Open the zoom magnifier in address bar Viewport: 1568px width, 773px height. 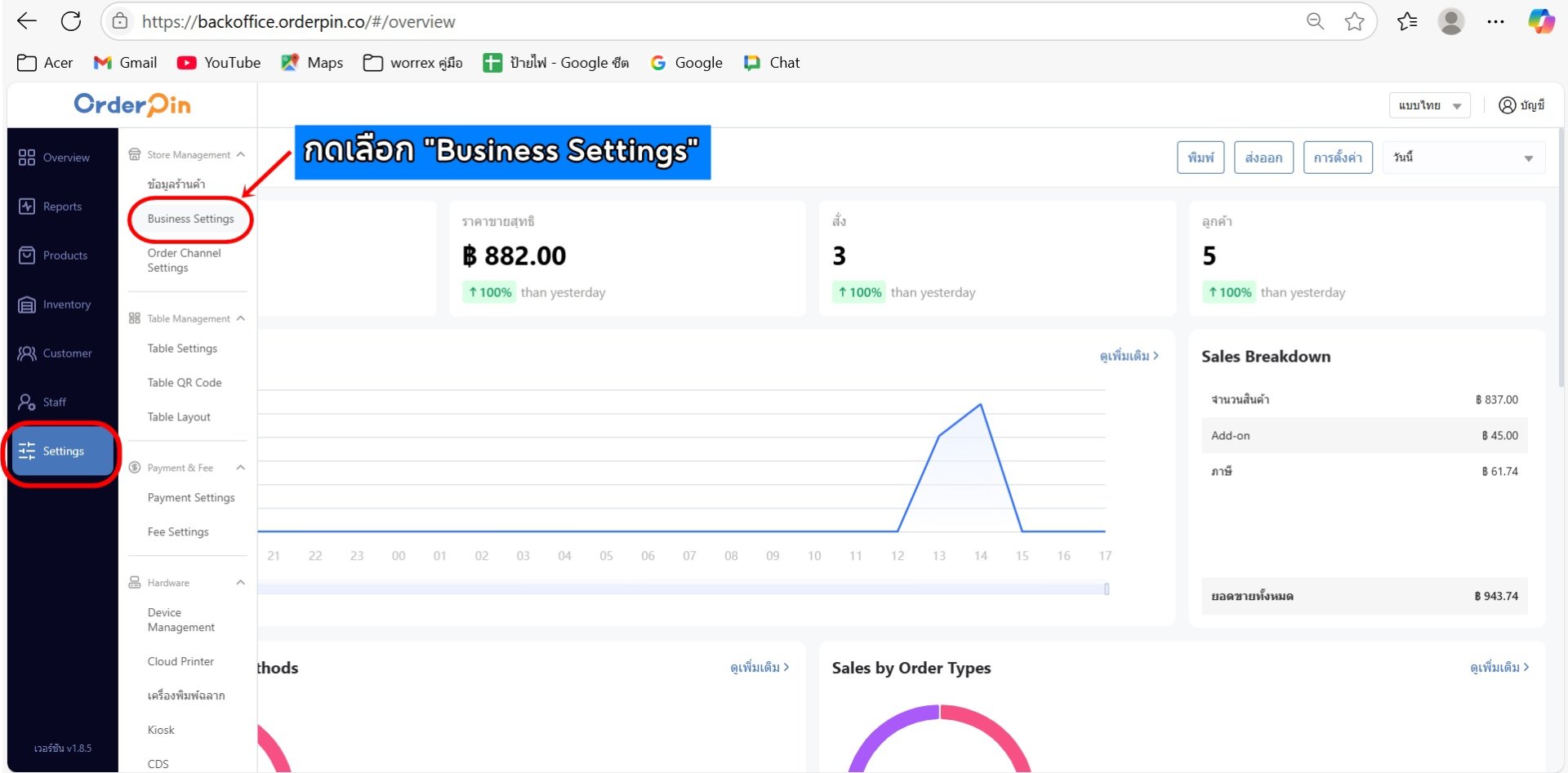[1315, 21]
